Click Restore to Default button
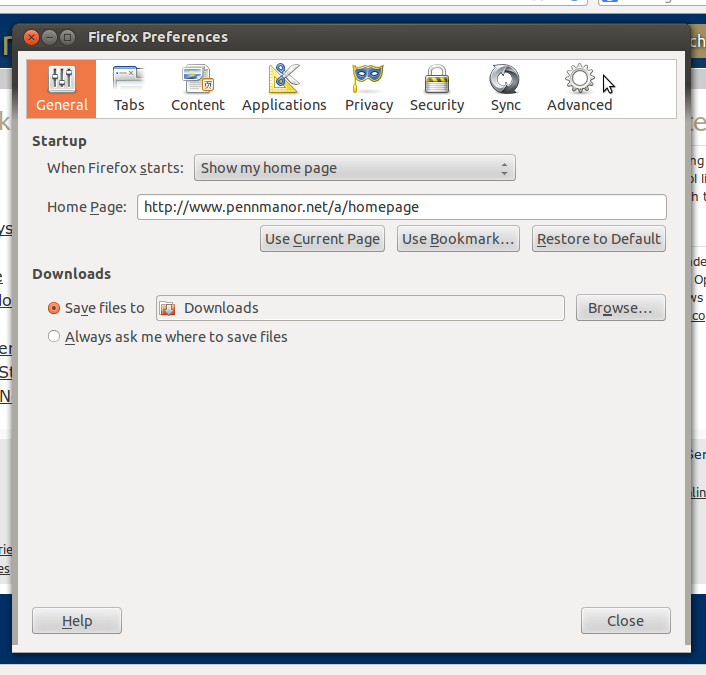 click(598, 239)
